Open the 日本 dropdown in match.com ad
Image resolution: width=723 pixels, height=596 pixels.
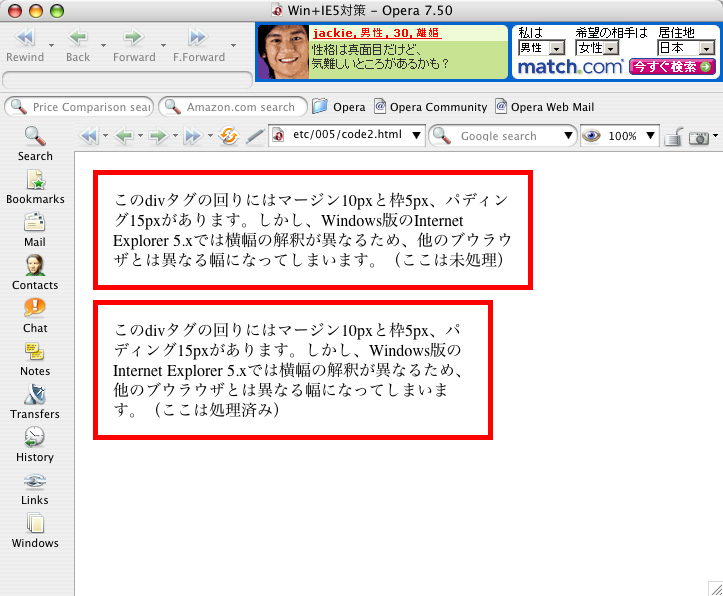tap(686, 48)
